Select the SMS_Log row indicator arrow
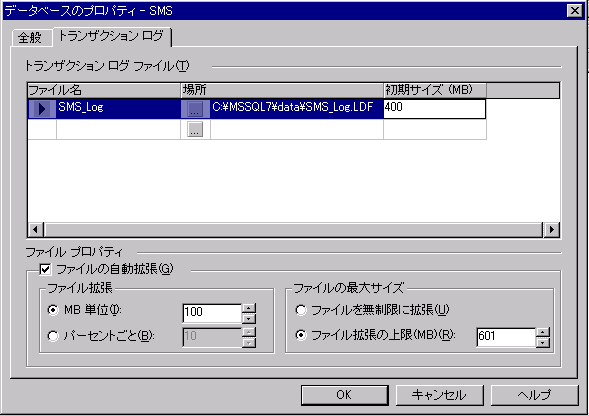Viewport: 589px width, 416px height. pos(42,109)
